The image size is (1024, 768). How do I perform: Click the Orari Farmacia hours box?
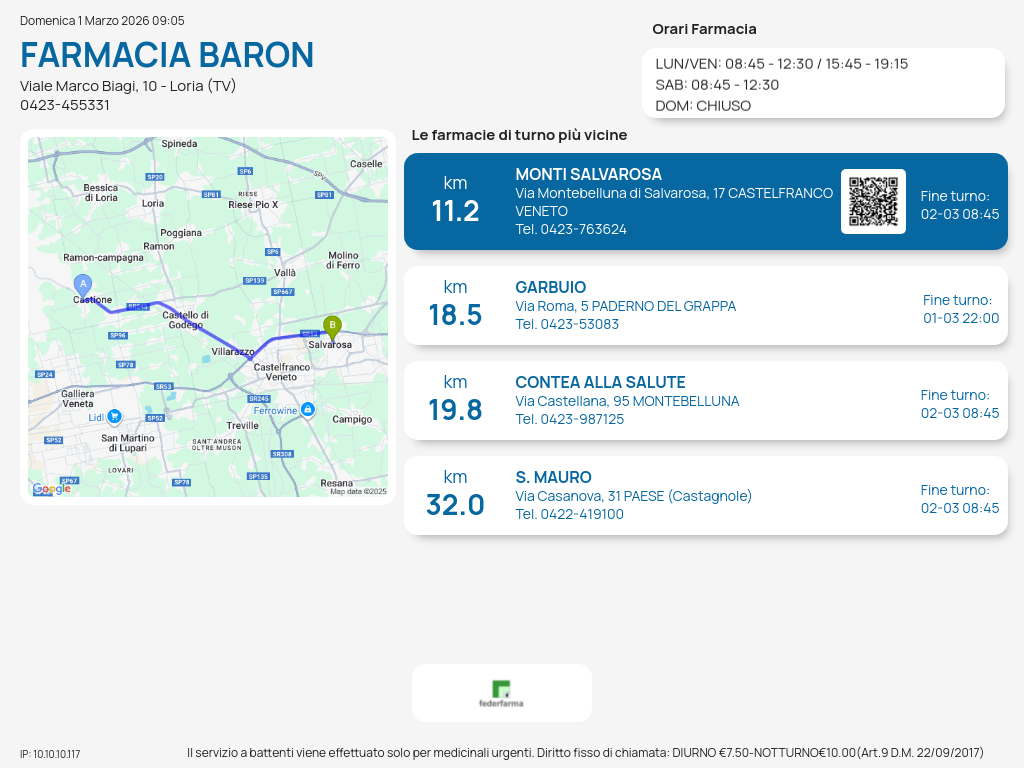tap(822, 84)
